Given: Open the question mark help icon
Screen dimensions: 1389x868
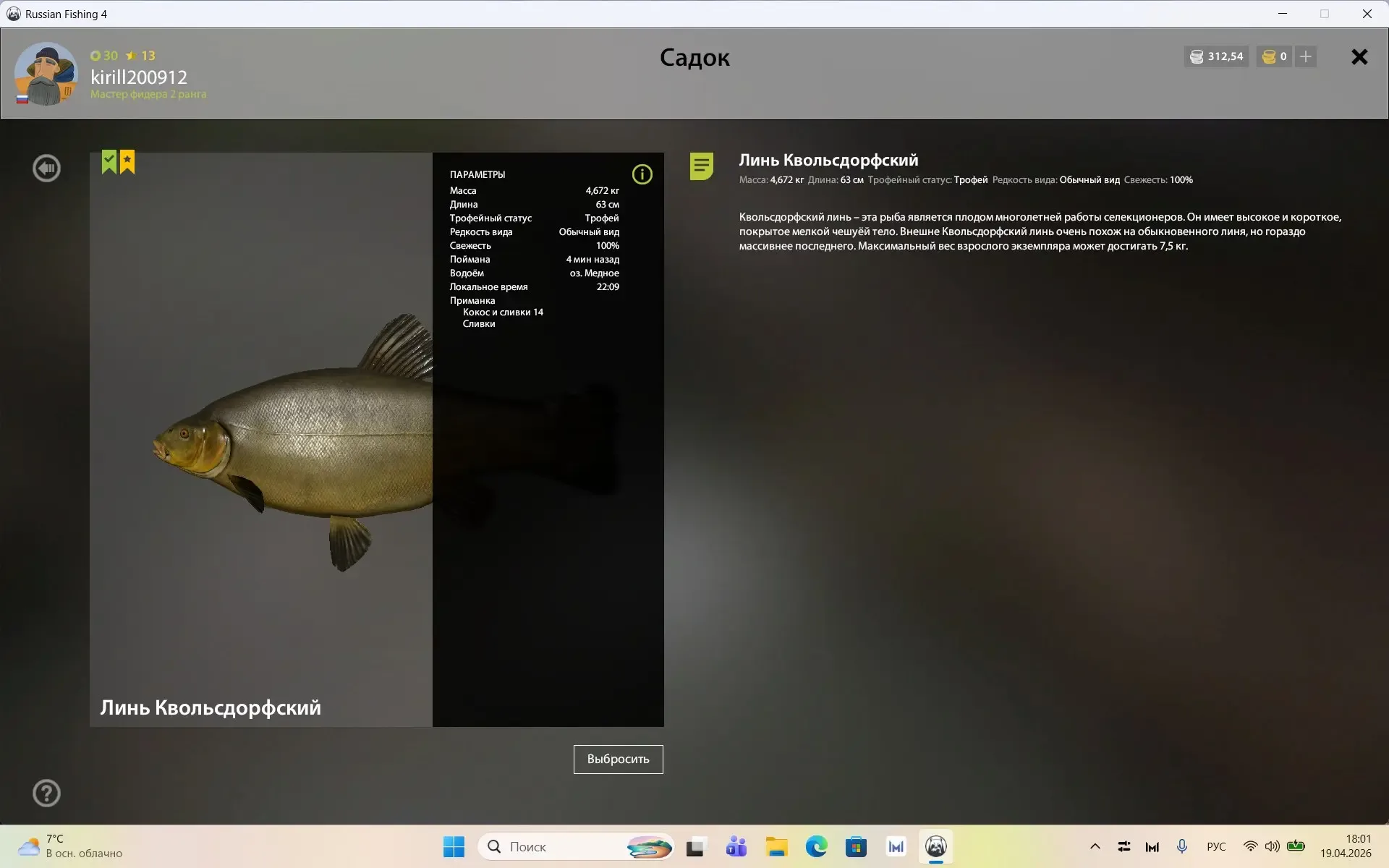Looking at the screenshot, I should 46,793.
